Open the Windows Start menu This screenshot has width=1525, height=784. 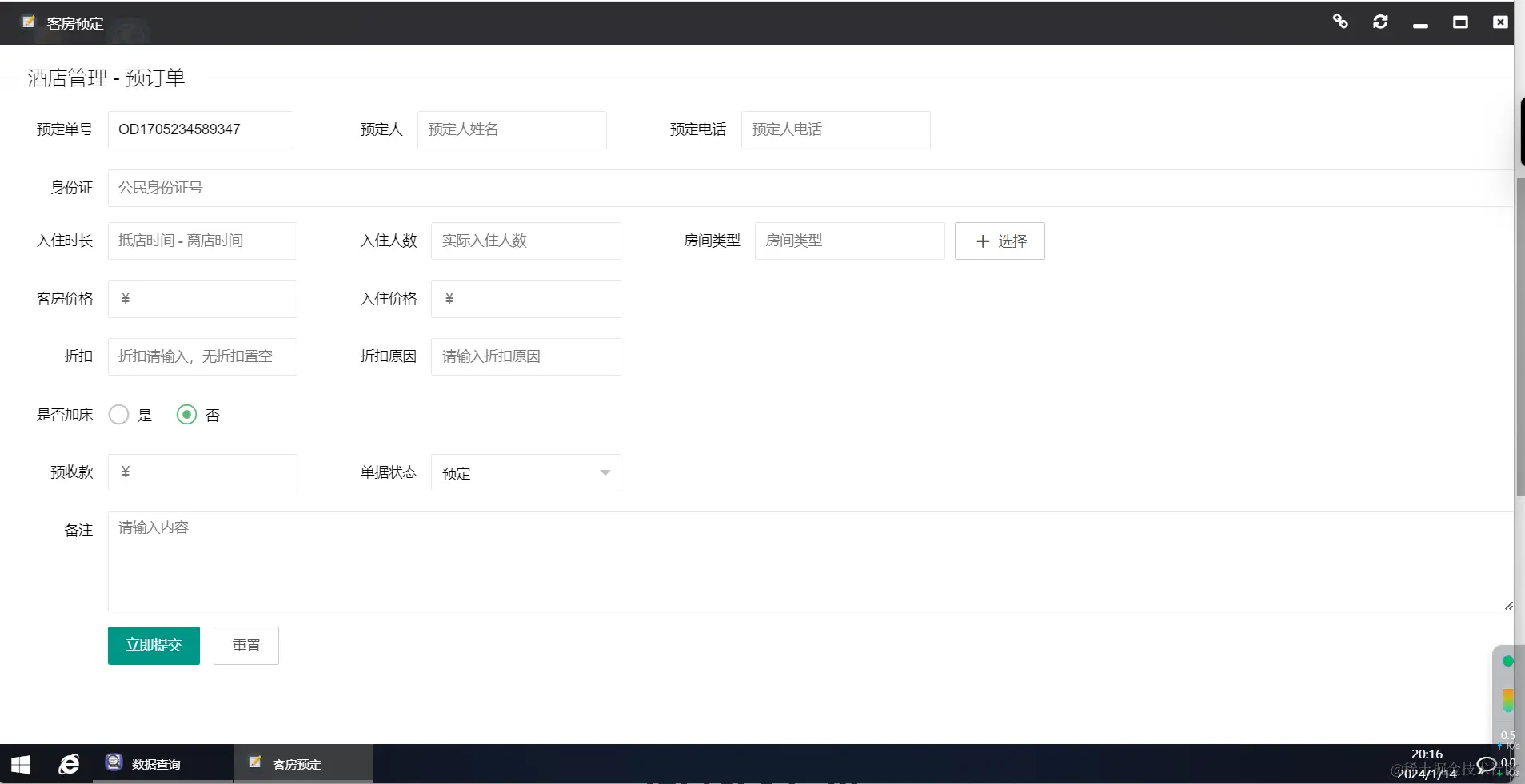[x=21, y=765]
